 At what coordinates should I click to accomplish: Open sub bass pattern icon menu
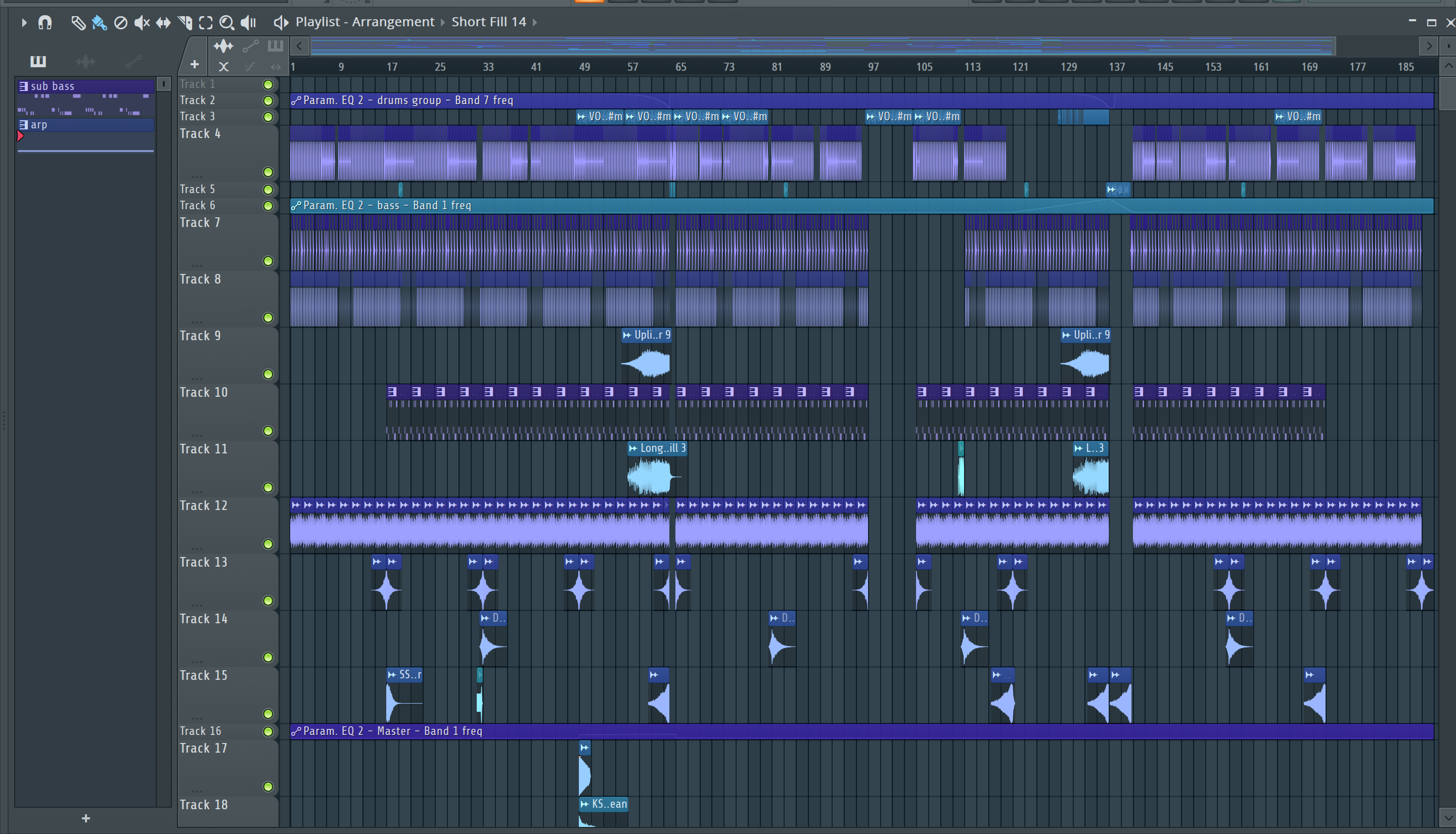[x=23, y=86]
